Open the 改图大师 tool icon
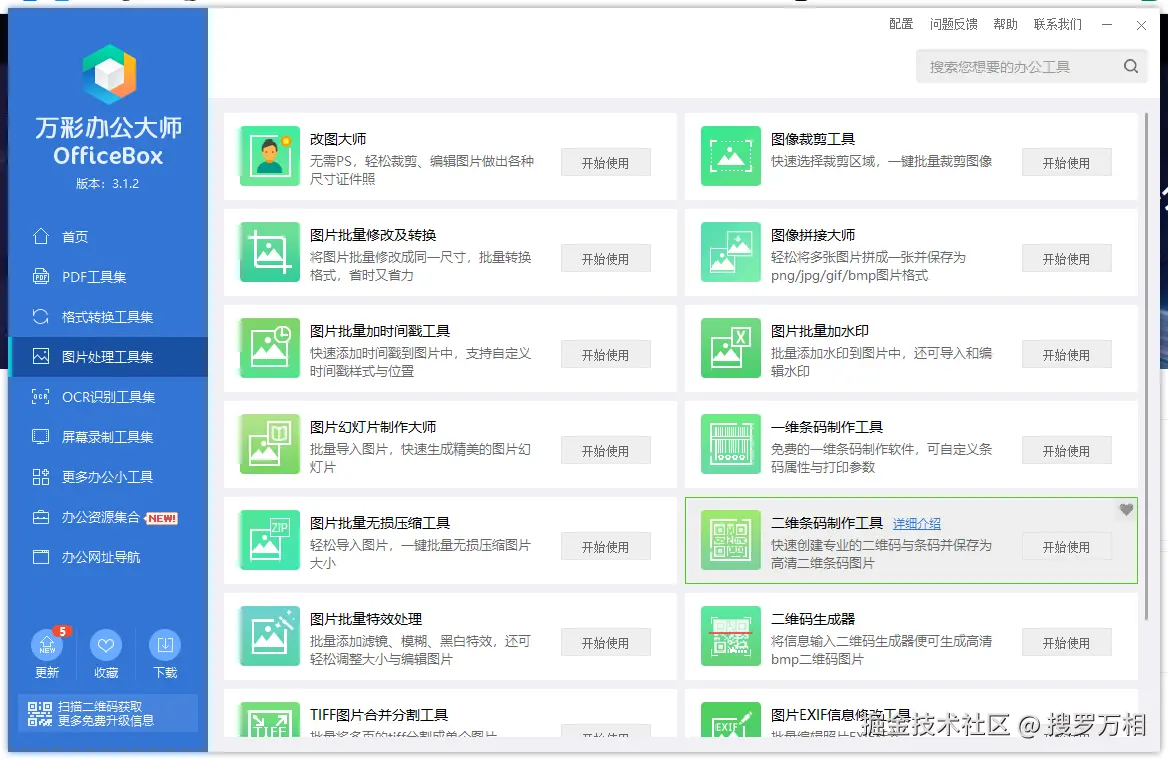The width and height of the screenshot is (1168, 760). [270, 156]
